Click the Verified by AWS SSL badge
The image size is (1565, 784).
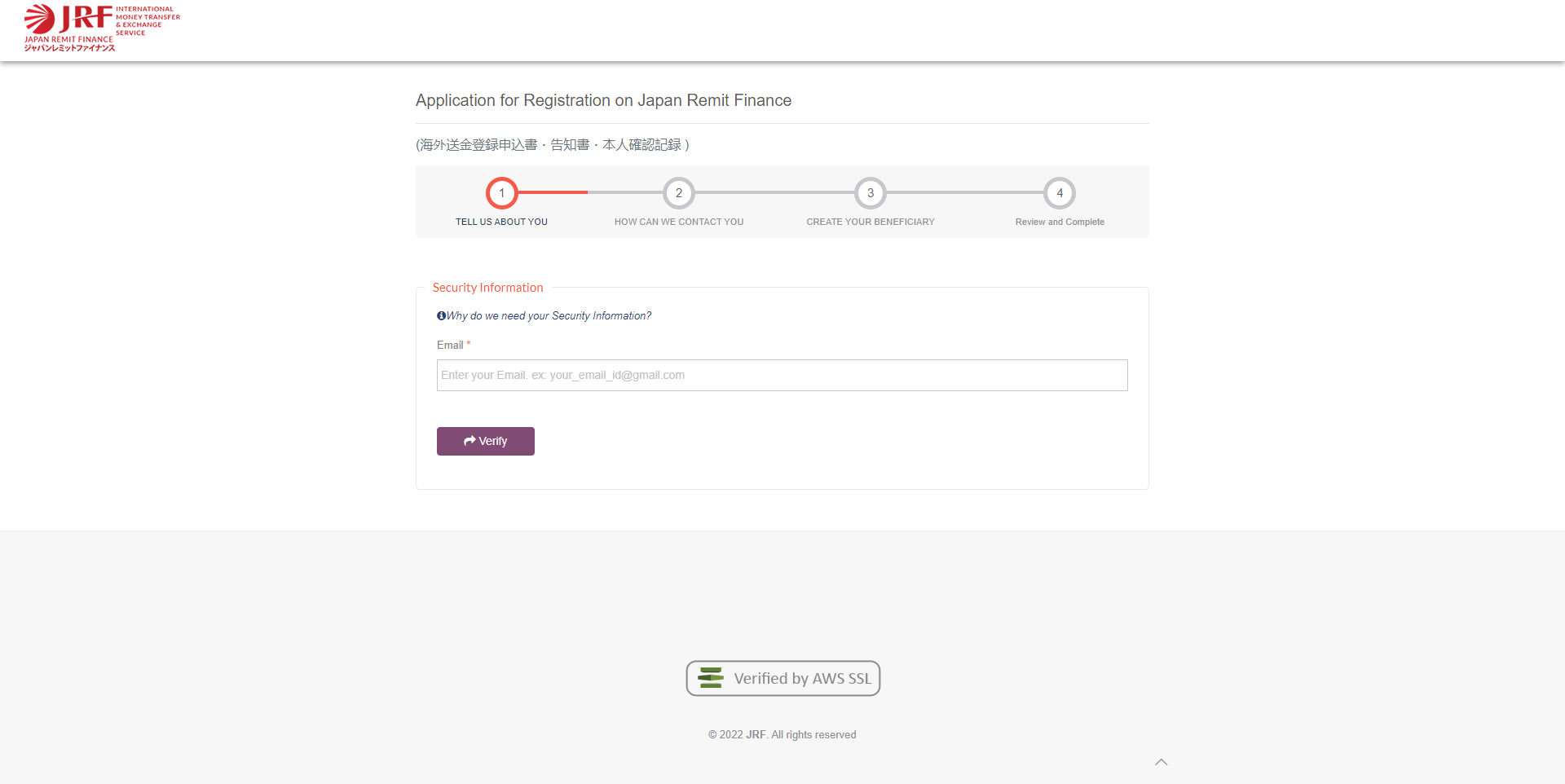pyautogui.click(x=783, y=678)
